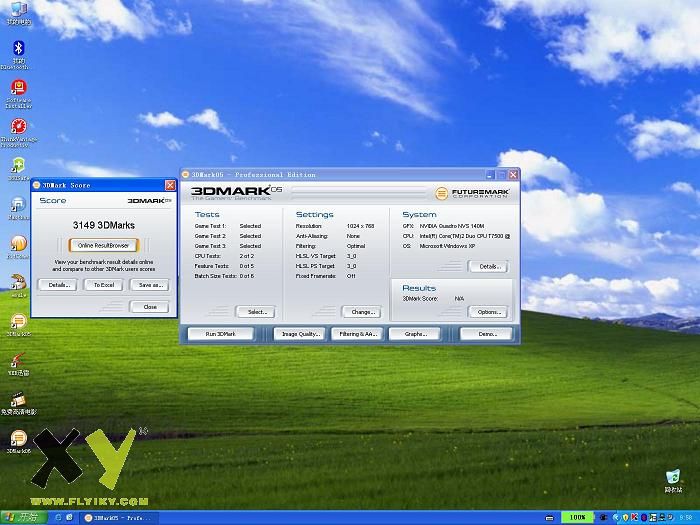This screenshot has width=700, height=525.
Task: Minimize the 3DMark05 Professional Edition window
Action: click(490, 175)
